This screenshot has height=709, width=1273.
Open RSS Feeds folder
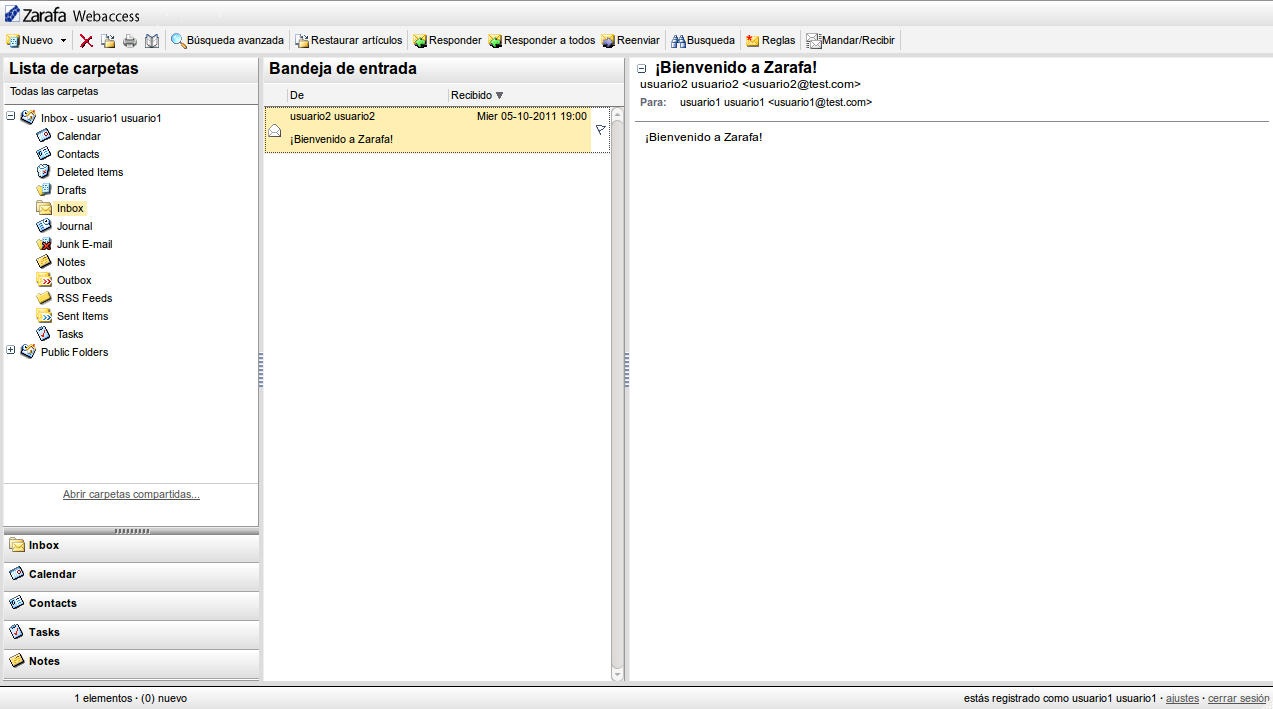pos(84,298)
